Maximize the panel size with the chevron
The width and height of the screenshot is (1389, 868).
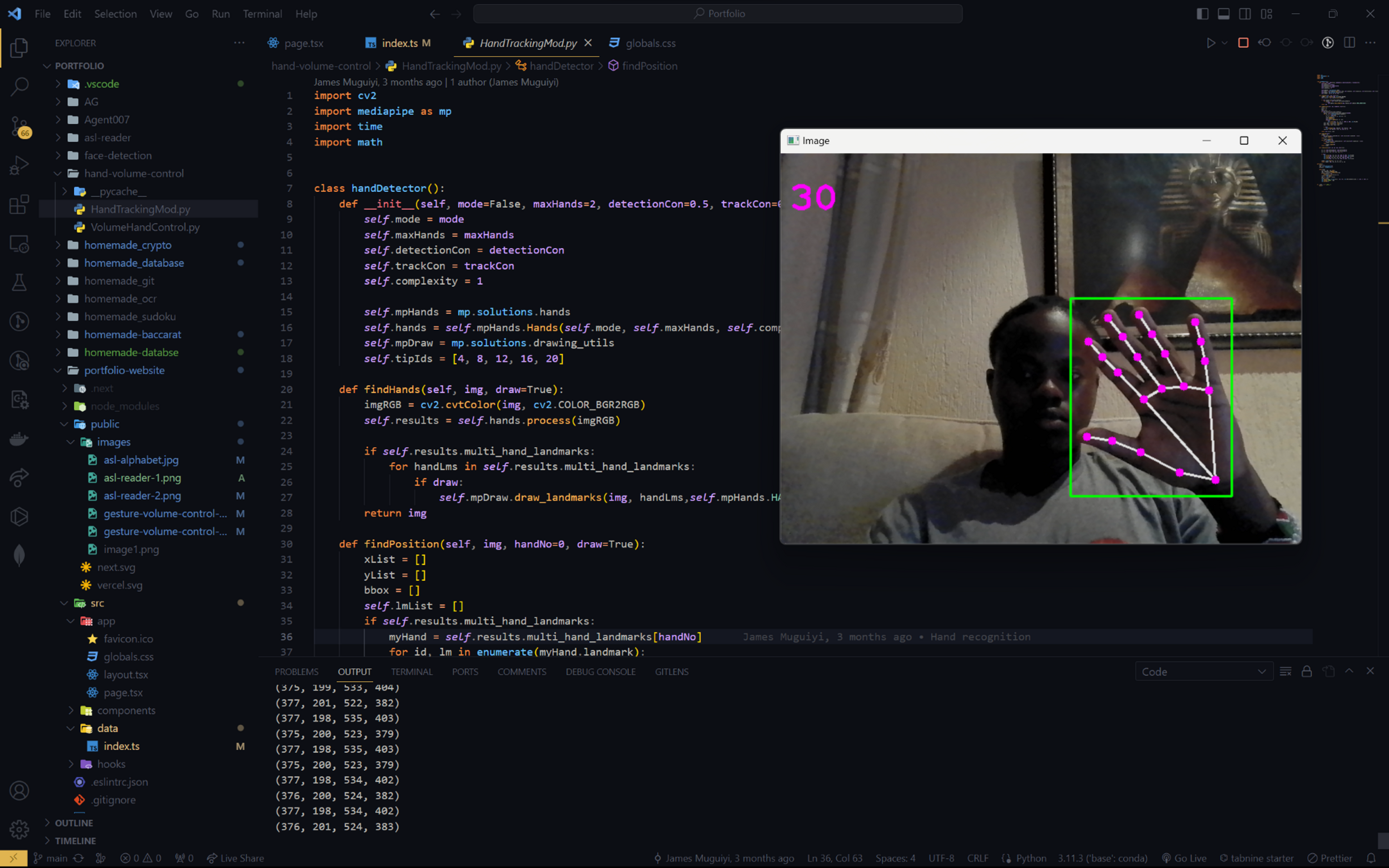tap(1350, 671)
